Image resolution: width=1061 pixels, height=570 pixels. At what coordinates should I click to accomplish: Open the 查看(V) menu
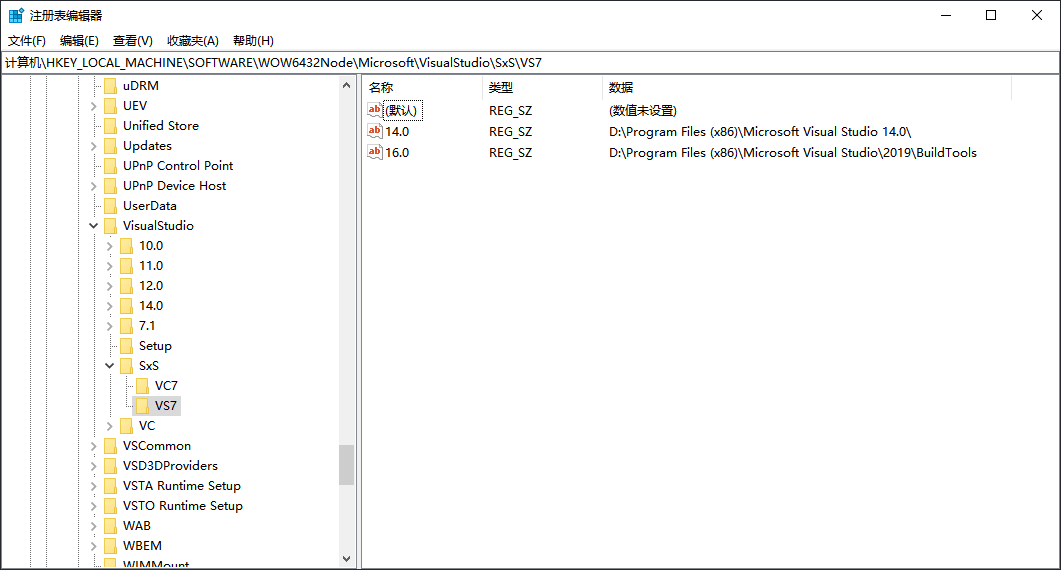[x=133, y=41]
